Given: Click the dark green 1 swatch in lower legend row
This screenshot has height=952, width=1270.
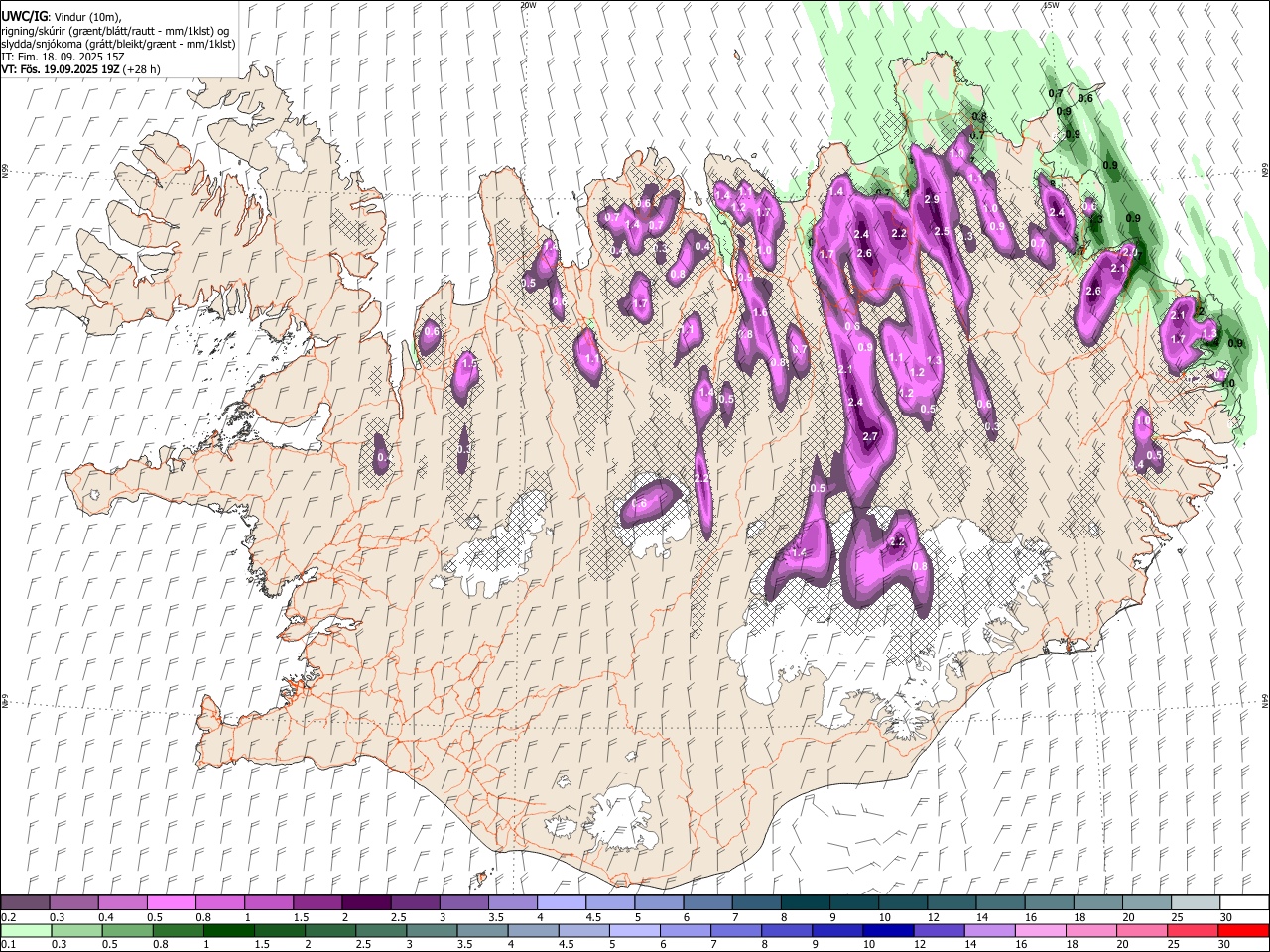Looking at the screenshot, I should [229, 930].
